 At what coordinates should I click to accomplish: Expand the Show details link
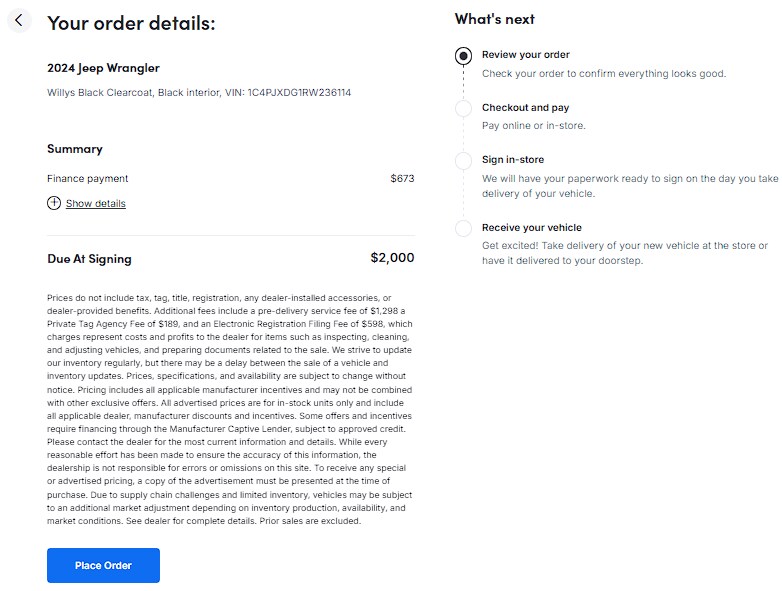click(x=95, y=204)
